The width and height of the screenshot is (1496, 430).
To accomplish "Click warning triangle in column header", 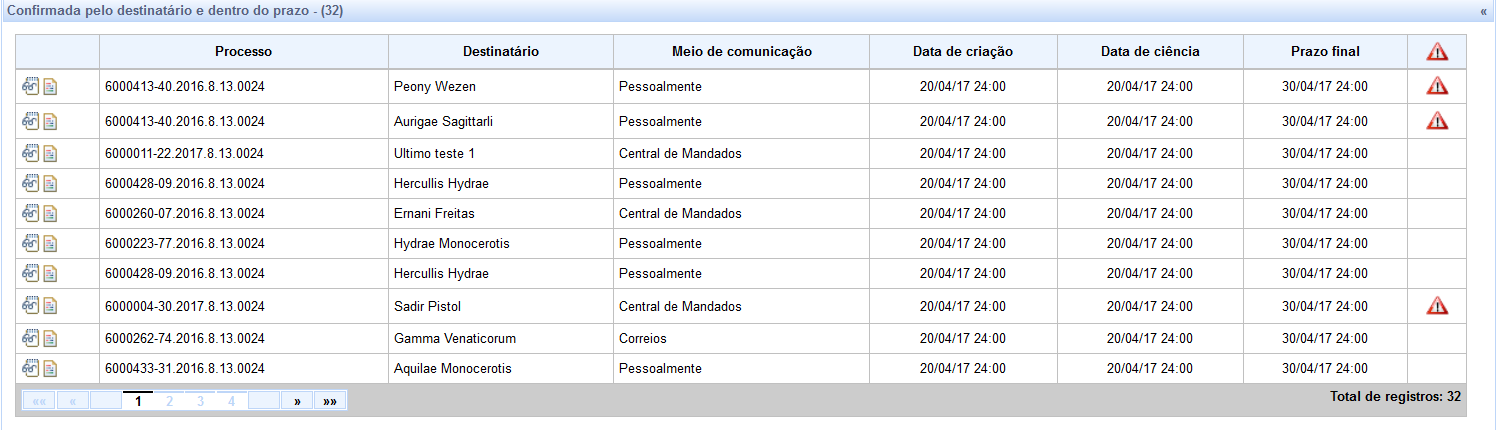I will click(x=1437, y=52).
